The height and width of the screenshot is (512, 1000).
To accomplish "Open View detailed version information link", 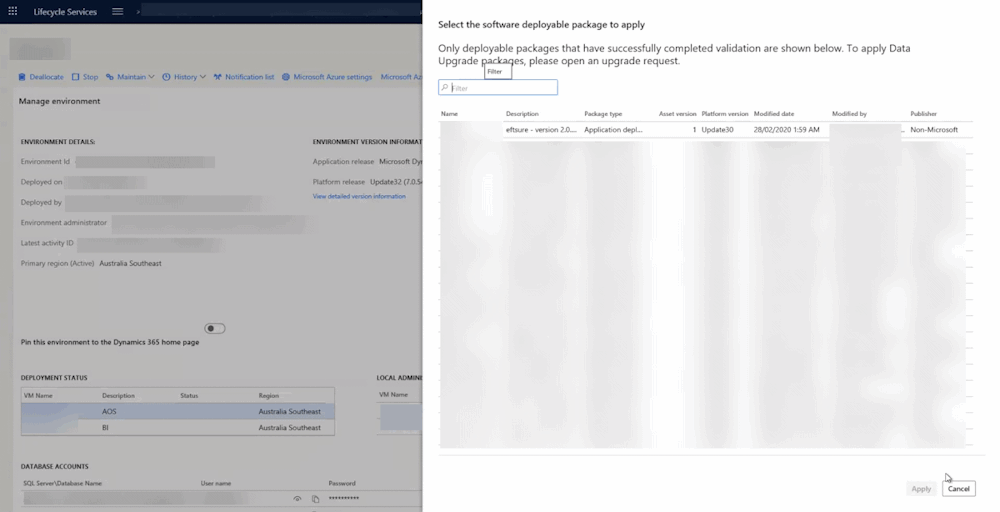I will 359,196.
